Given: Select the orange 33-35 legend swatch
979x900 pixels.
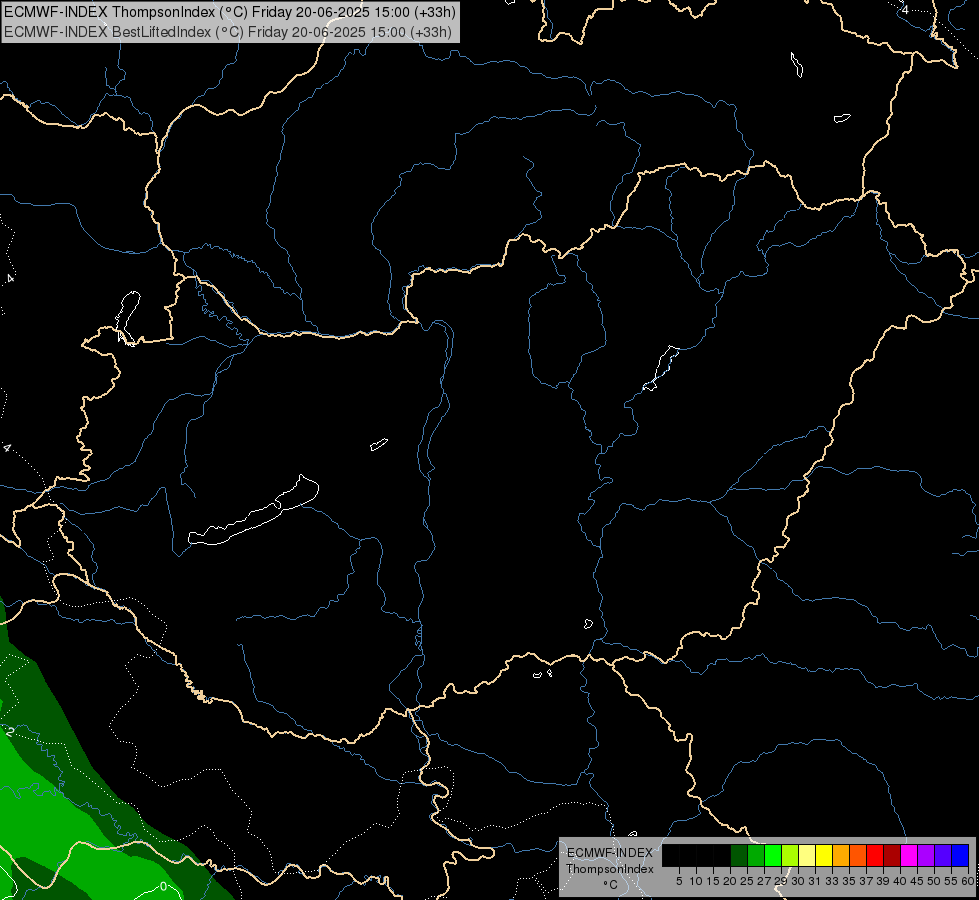Looking at the screenshot, I should 841,855.
